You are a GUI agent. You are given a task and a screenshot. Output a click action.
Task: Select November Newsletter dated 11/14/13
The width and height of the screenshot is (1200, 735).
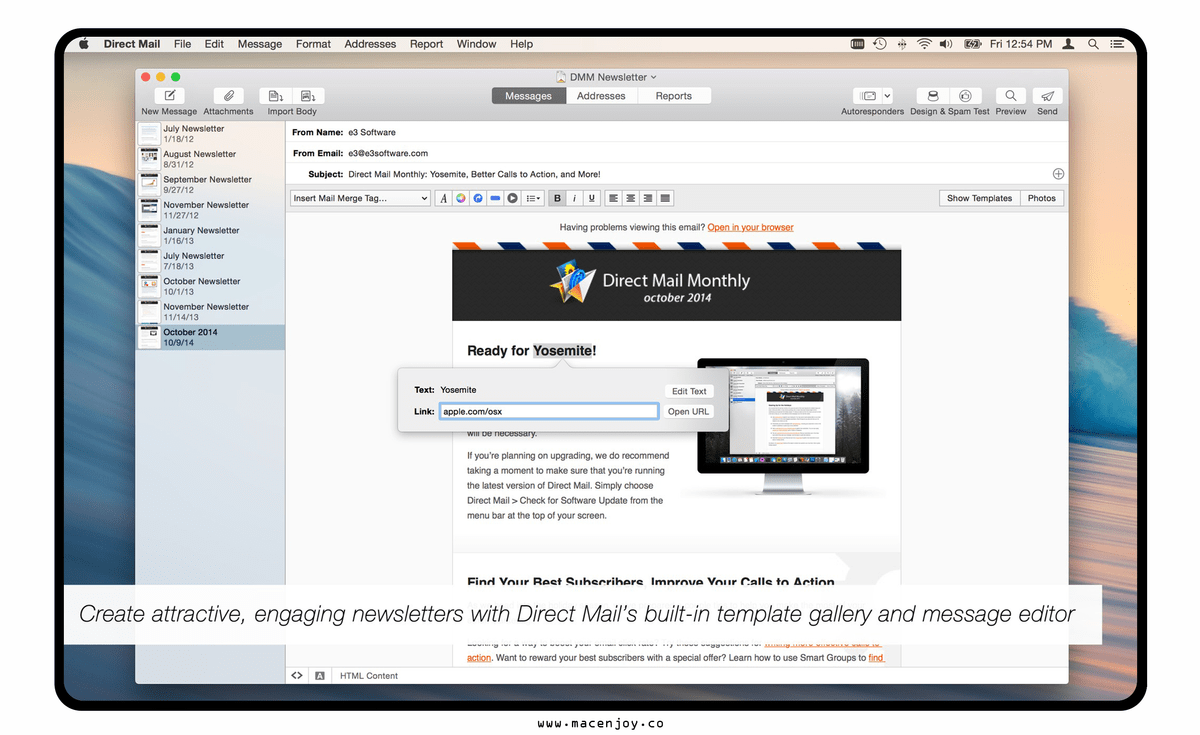coord(211,312)
